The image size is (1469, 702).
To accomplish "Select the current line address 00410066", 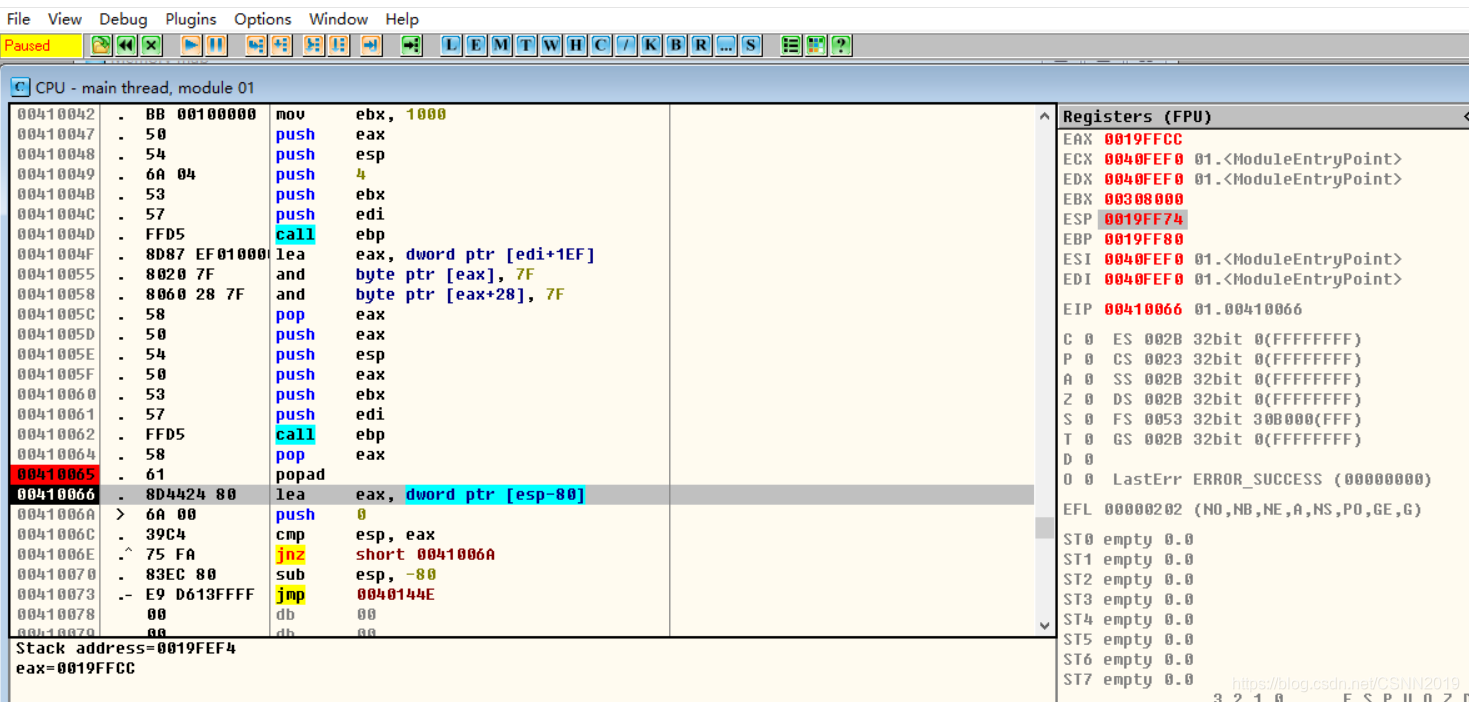I will pos(56,494).
